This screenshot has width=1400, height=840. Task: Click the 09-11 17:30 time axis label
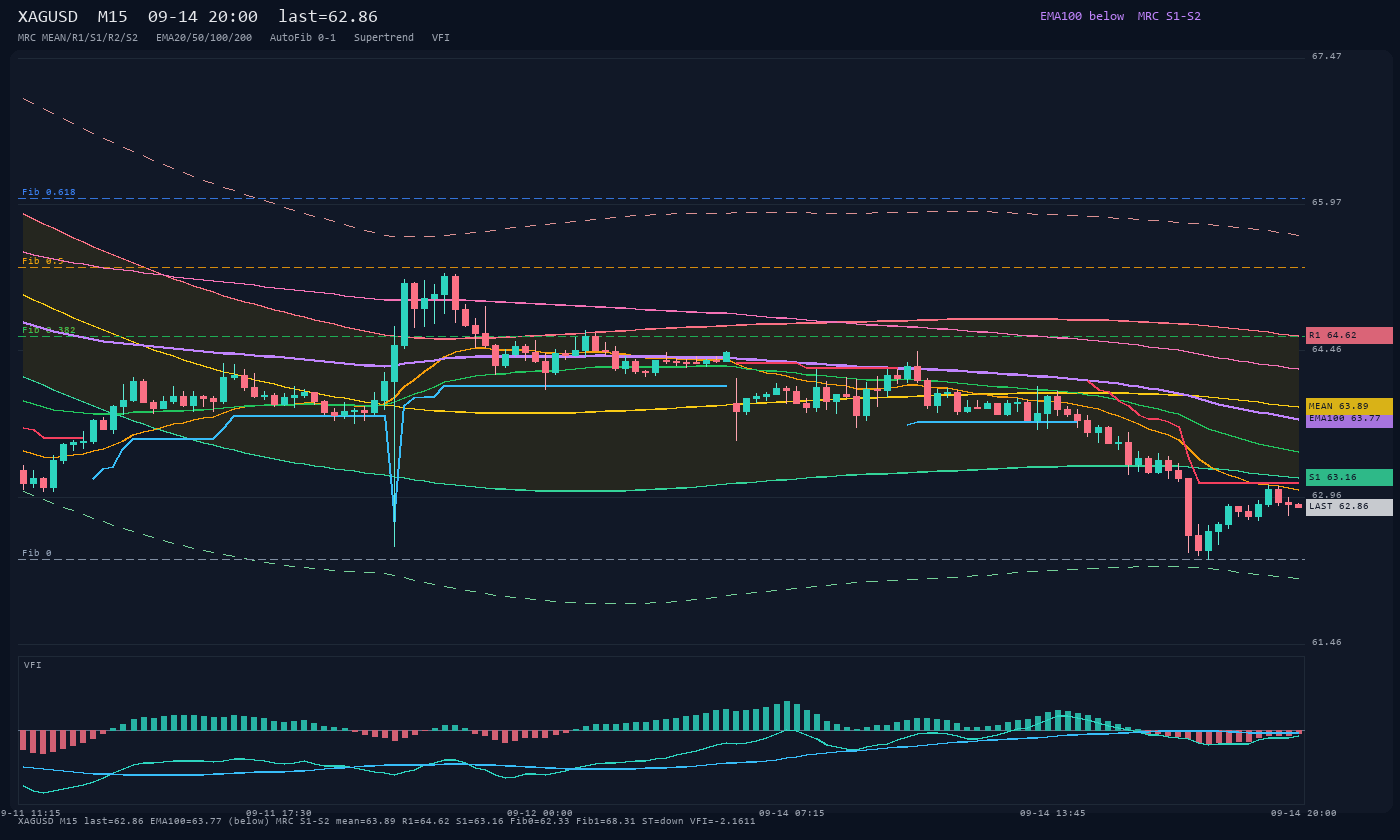coord(279,813)
